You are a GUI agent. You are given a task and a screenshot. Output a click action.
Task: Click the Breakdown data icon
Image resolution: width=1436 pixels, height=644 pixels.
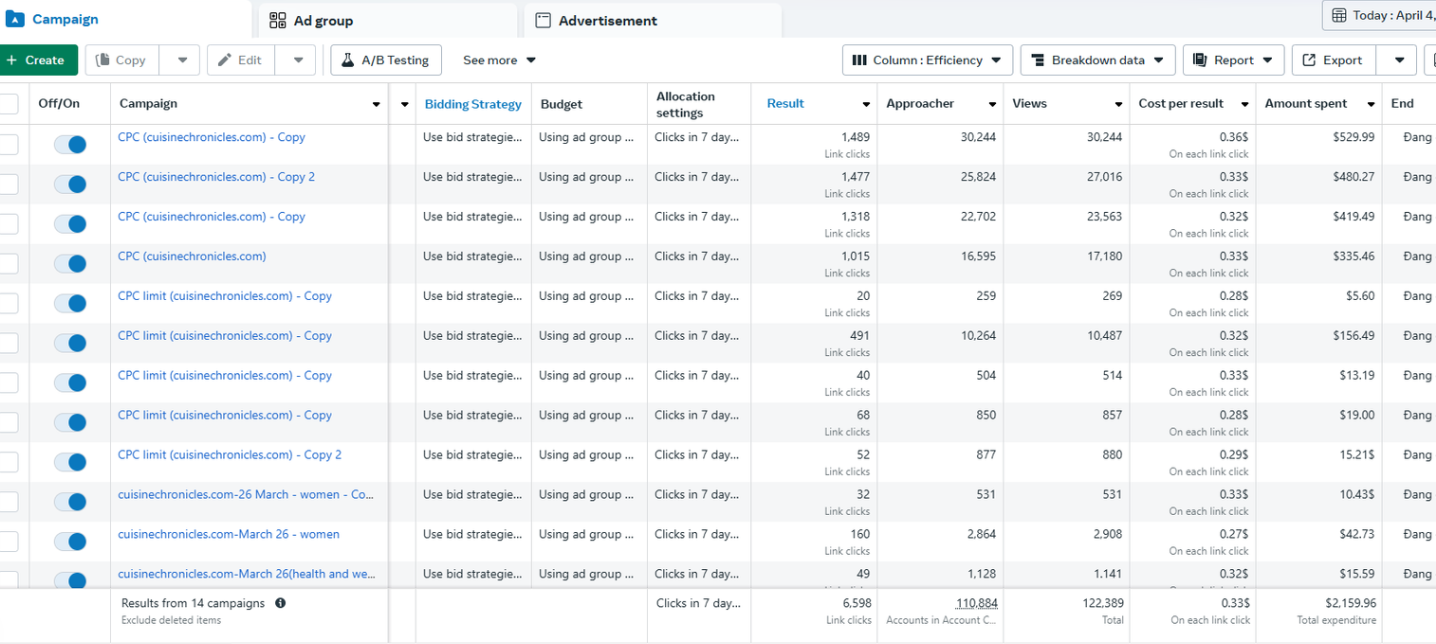[1038, 60]
